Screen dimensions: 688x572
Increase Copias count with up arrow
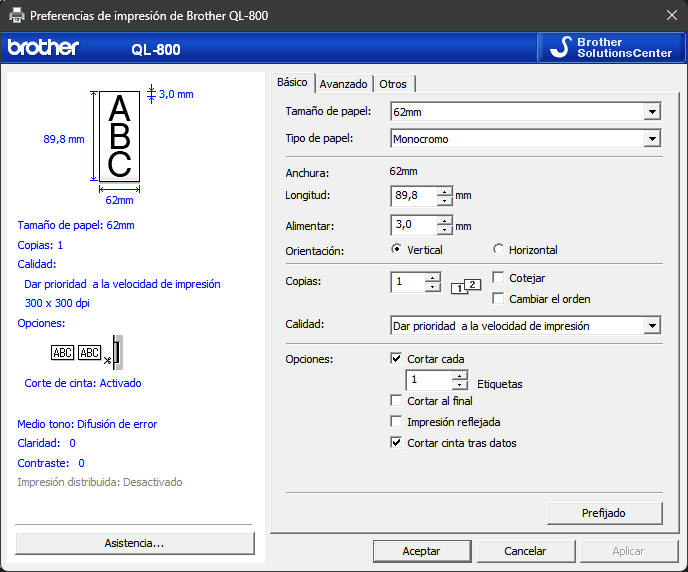tap(432, 277)
